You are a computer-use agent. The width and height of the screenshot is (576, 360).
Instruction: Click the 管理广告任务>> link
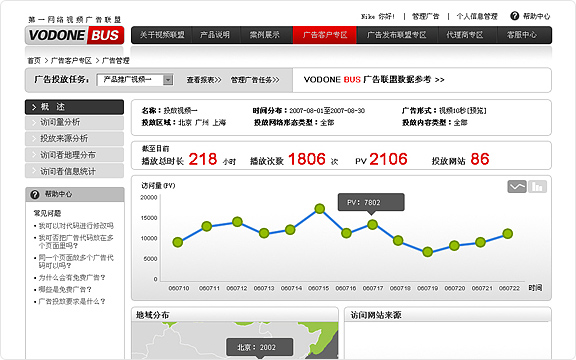255,80
